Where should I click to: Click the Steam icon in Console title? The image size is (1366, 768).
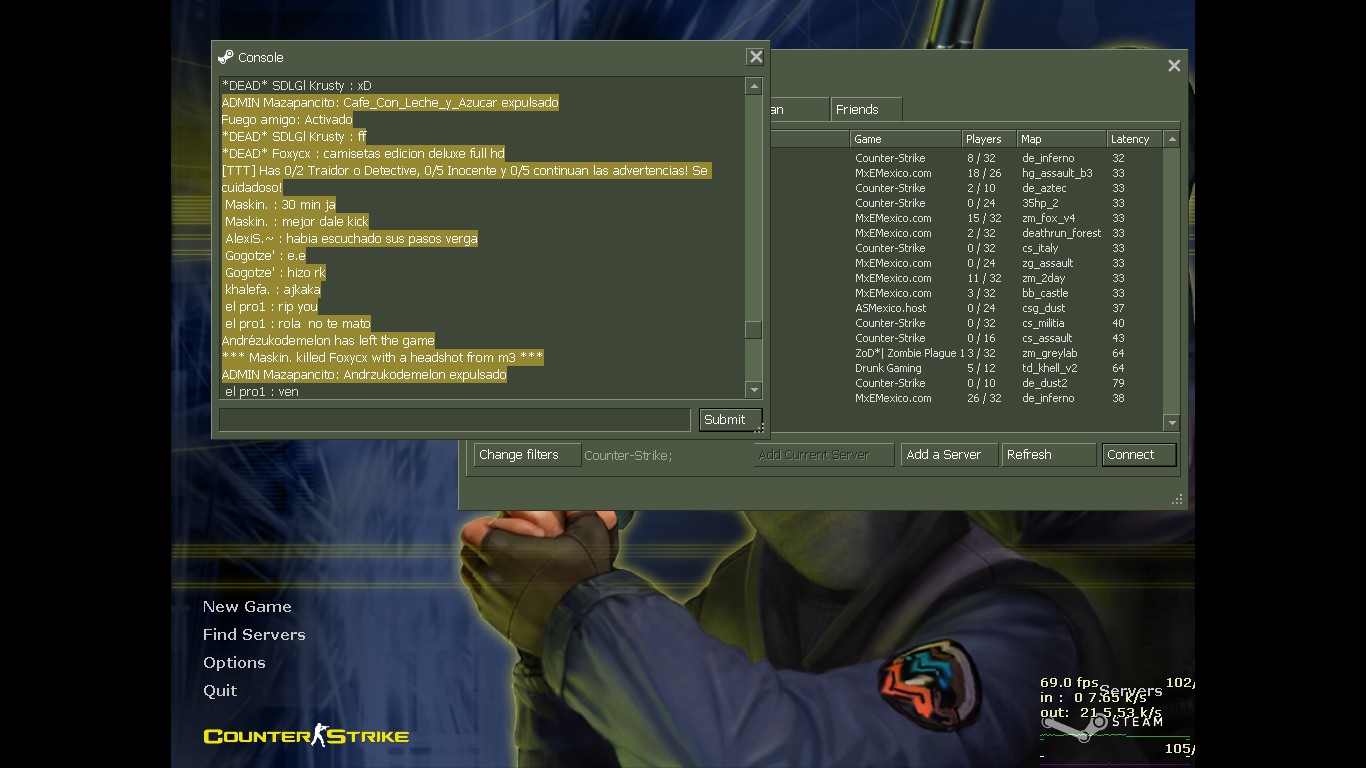click(x=226, y=58)
